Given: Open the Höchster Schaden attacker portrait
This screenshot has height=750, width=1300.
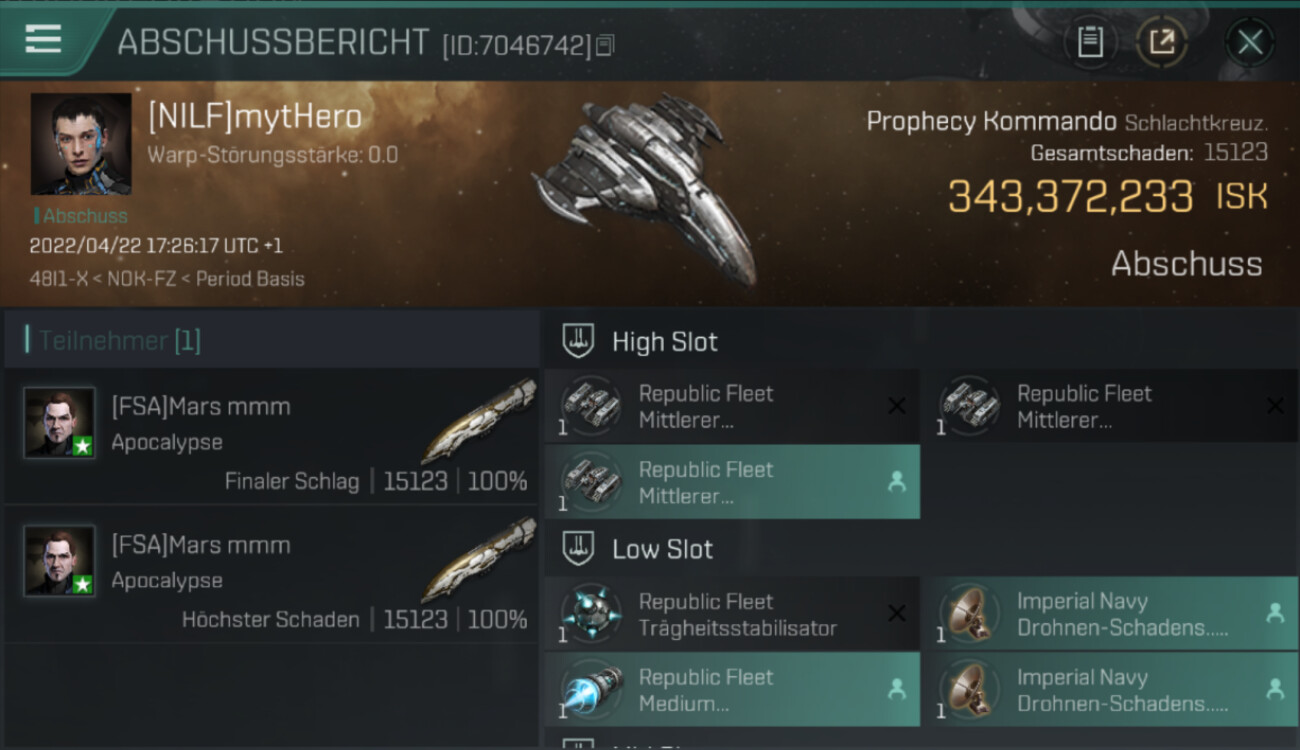Looking at the screenshot, I should click(x=60, y=561).
